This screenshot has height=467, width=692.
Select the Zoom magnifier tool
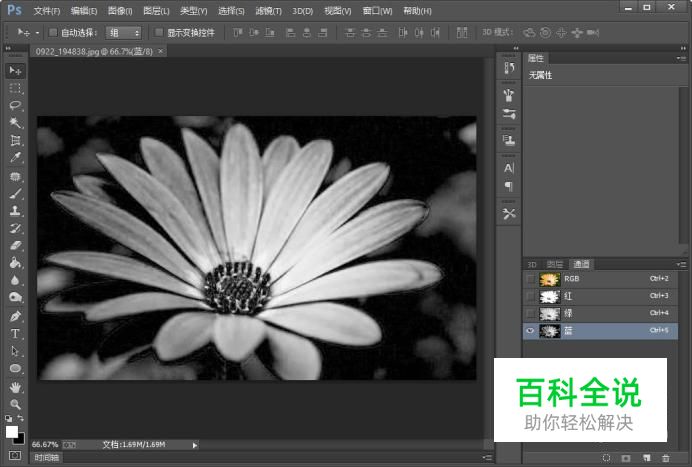15,403
